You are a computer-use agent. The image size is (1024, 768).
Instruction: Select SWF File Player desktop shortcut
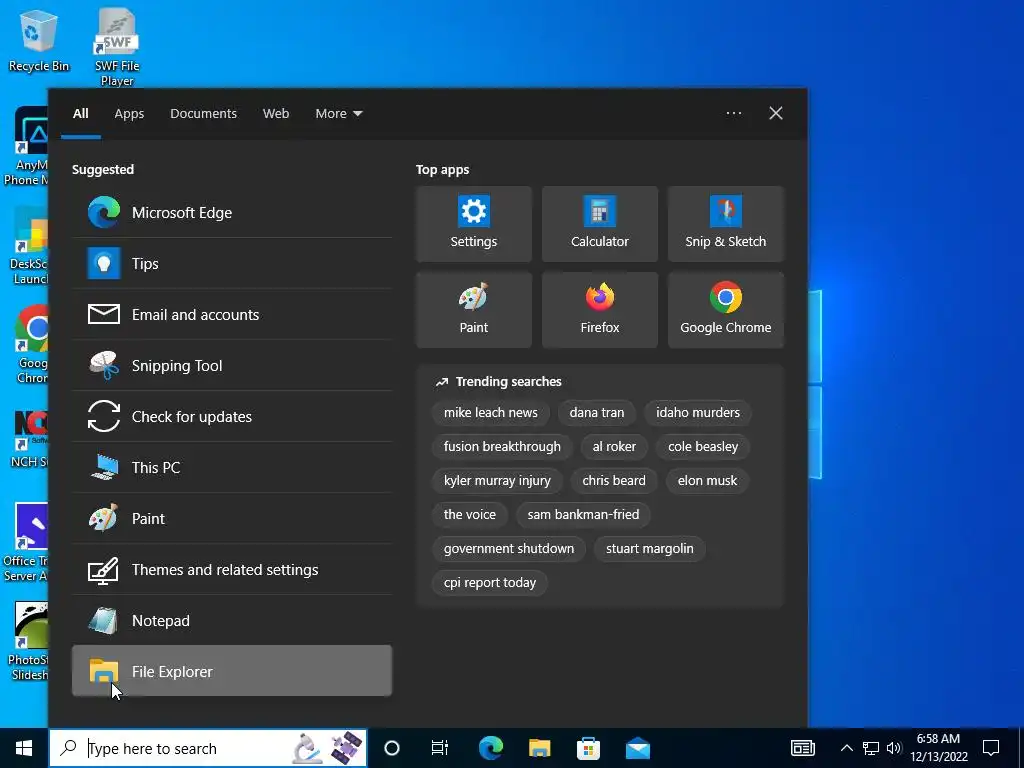pos(117,48)
